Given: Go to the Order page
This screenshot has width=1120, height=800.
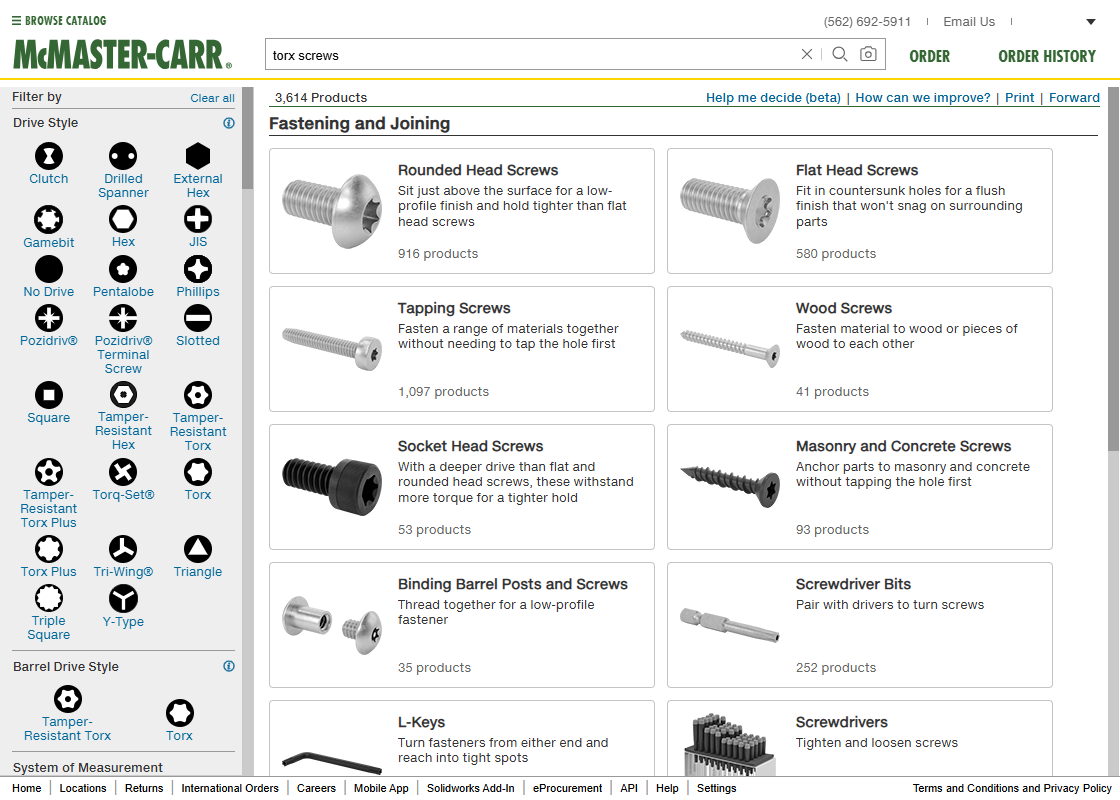Looking at the screenshot, I should (929, 56).
